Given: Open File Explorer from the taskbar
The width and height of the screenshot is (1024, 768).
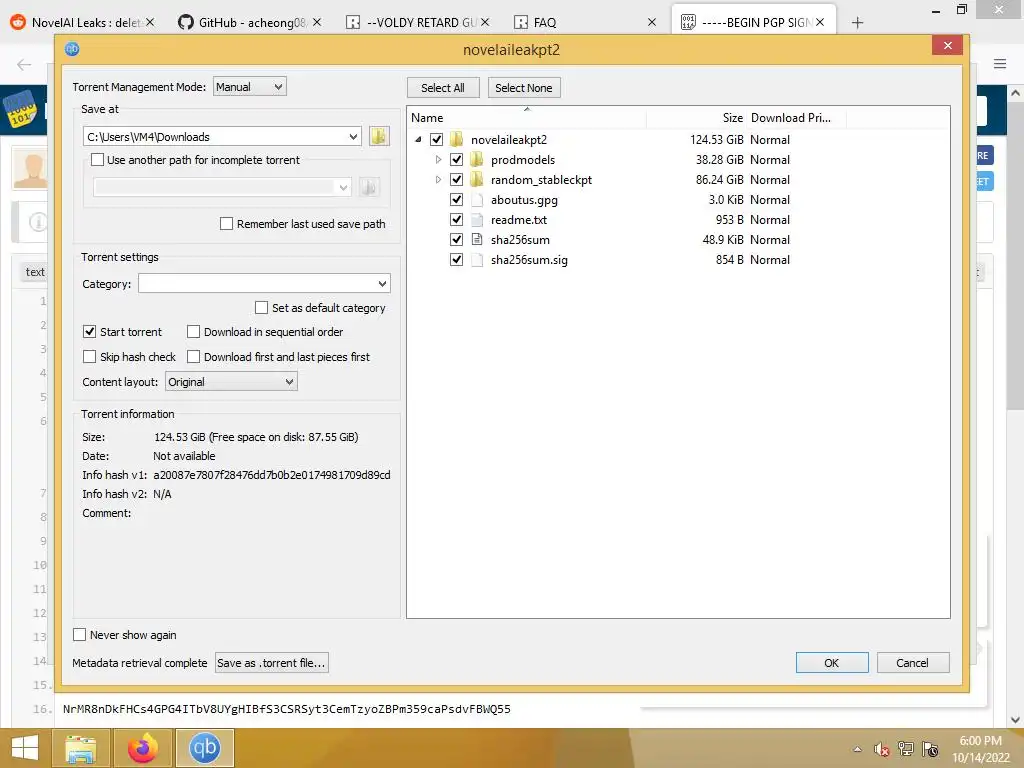Looking at the screenshot, I should click(80, 748).
